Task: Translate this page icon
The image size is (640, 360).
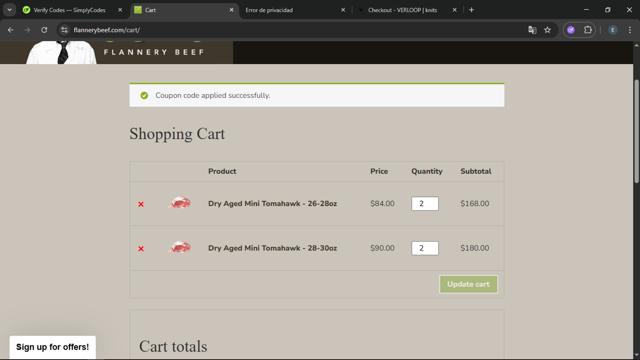Action: pos(532,30)
